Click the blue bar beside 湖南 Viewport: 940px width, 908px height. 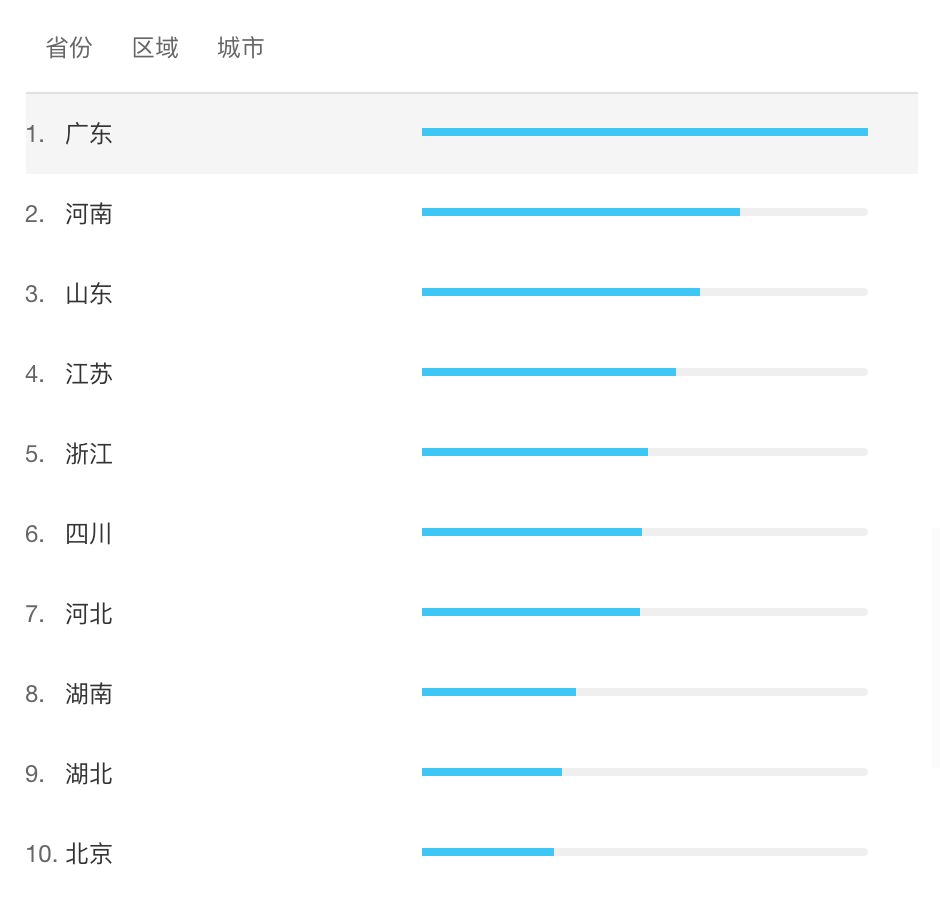[x=499, y=692]
